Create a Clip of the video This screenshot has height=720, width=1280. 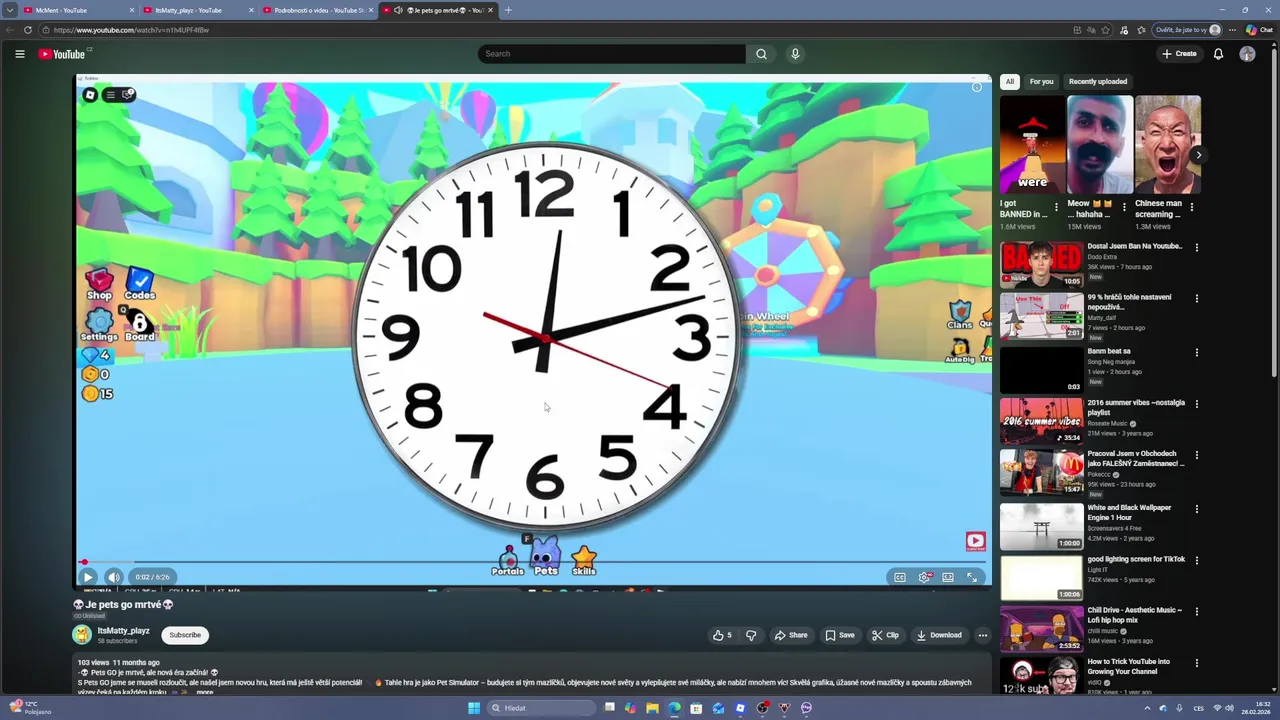coord(885,635)
